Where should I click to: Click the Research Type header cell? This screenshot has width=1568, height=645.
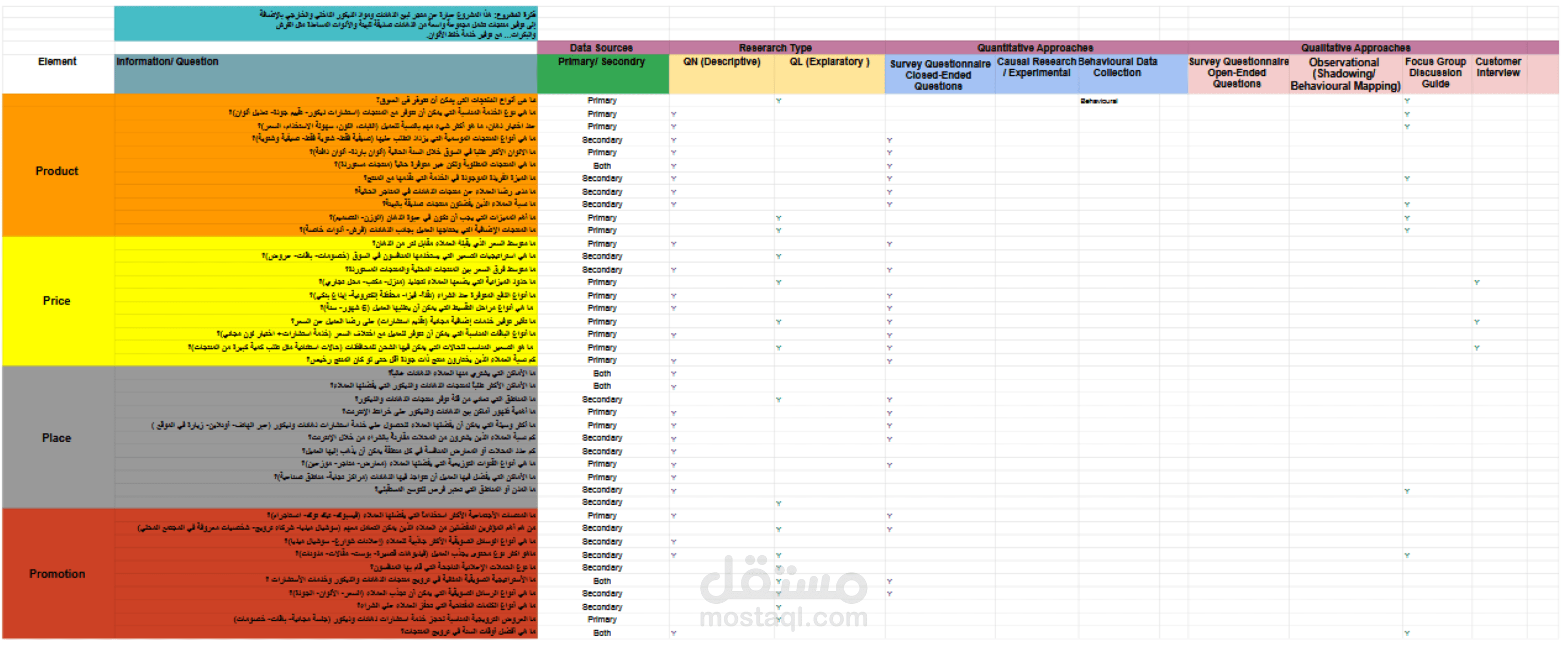pyautogui.click(x=775, y=47)
